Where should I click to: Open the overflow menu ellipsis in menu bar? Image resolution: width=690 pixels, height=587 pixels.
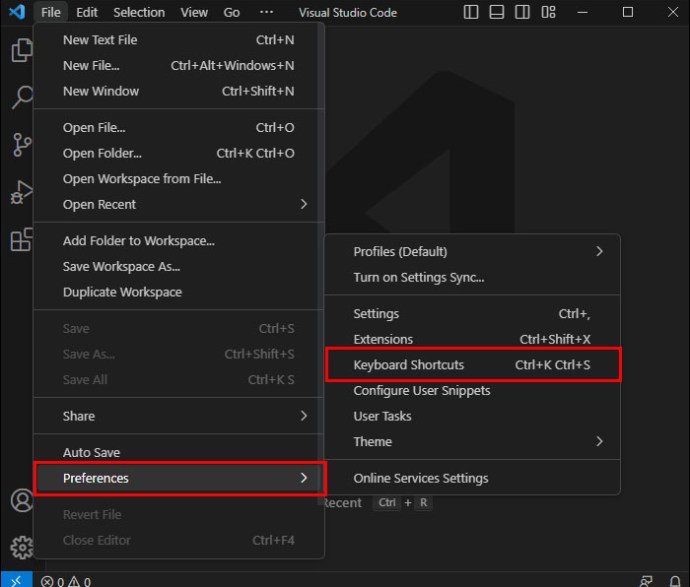(x=266, y=12)
